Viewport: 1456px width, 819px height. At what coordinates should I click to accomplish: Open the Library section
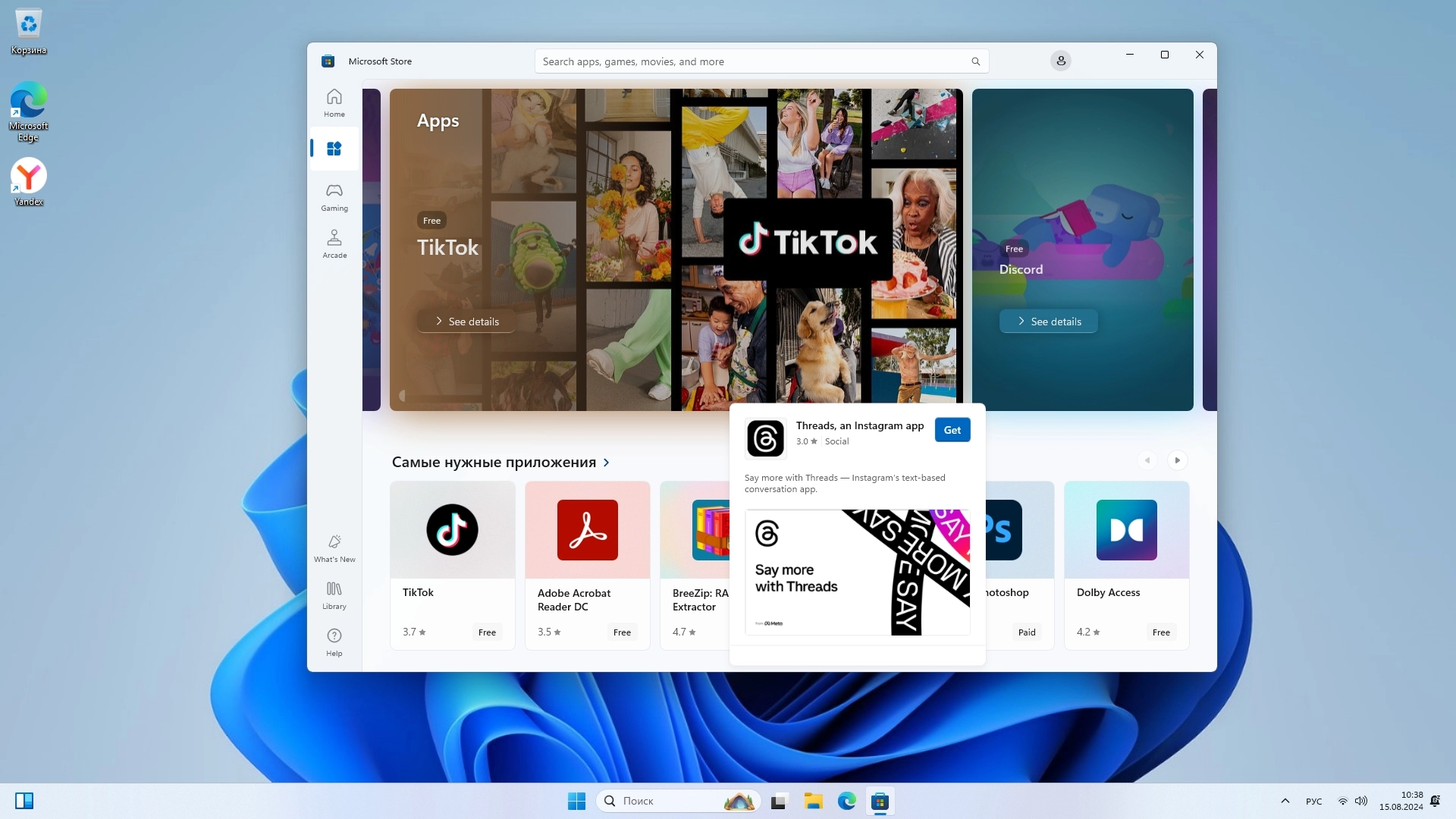(x=334, y=595)
